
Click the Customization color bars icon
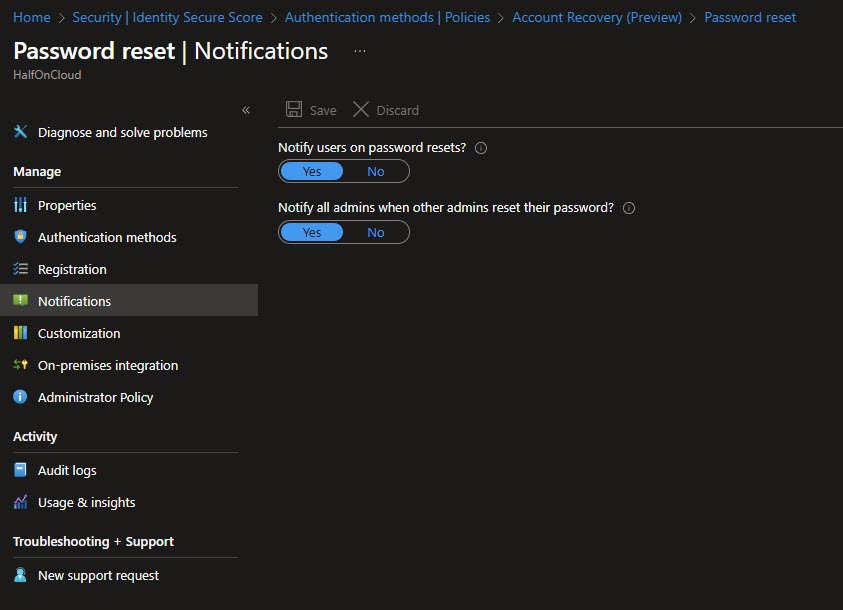pyautogui.click(x=20, y=333)
